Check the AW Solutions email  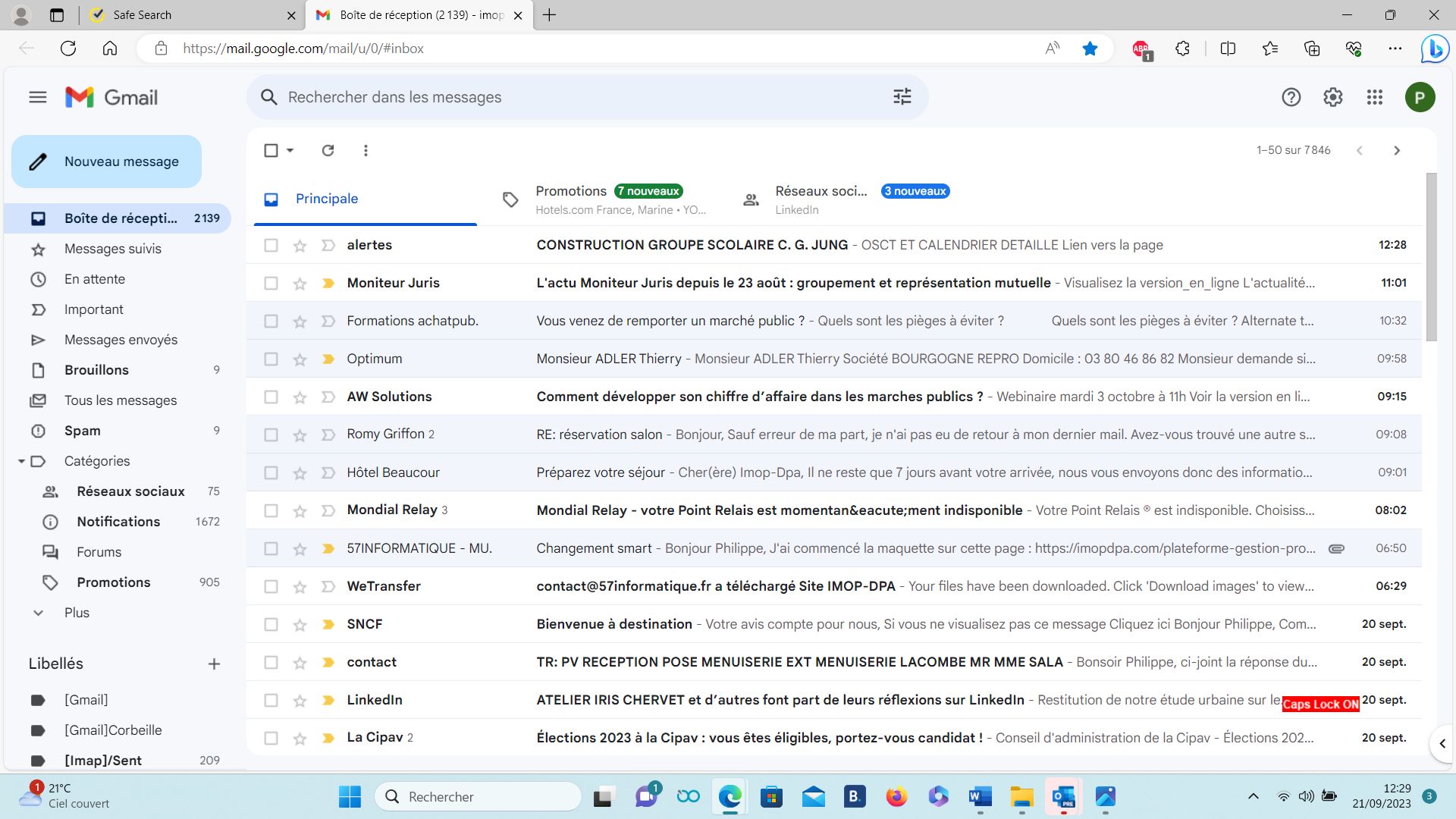(x=271, y=397)
